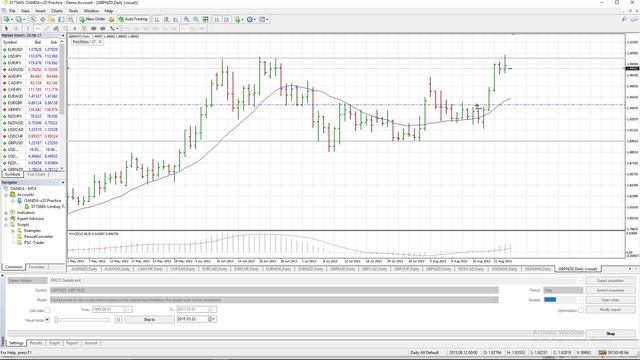Toggle the Optimization checkbox
Screen dimensions: 640x360
click(x=580, y=310)
